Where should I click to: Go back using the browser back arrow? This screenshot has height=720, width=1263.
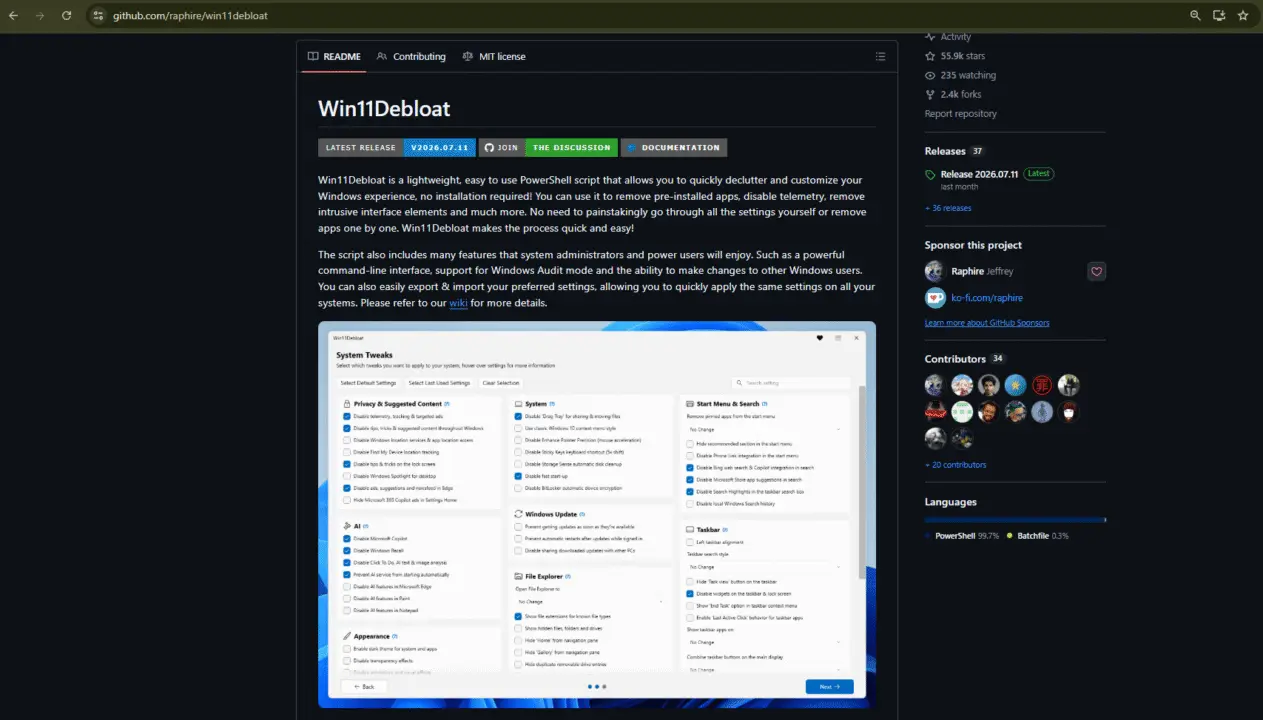[x=15, y=15]
